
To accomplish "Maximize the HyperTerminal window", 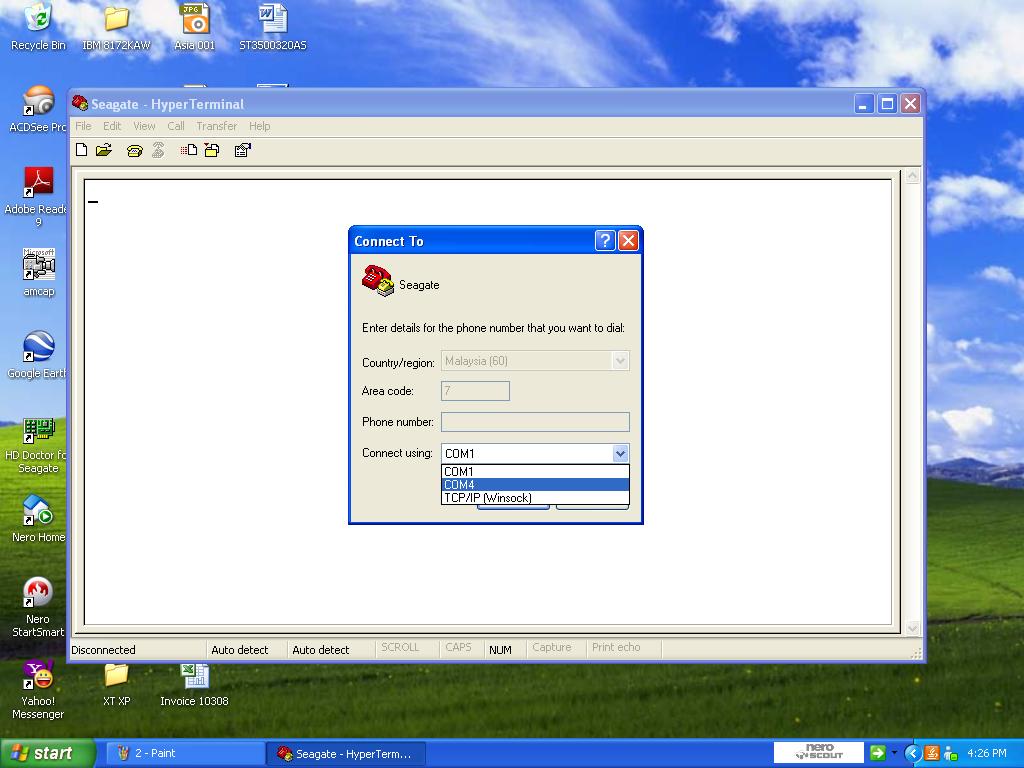I will coord(887,104).
